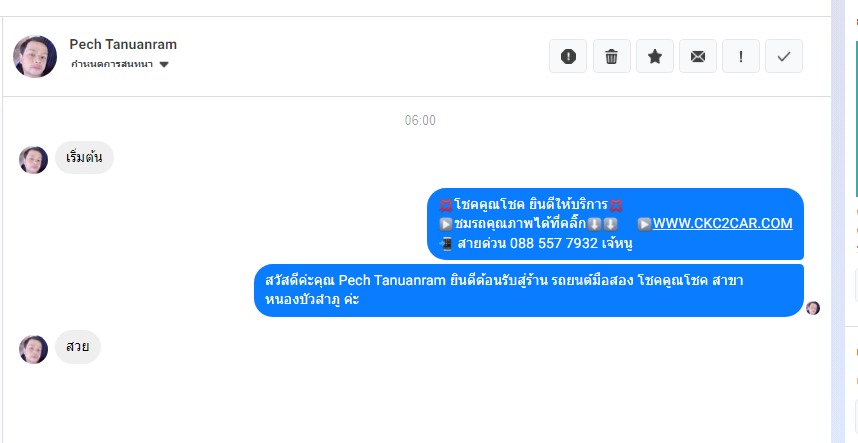This screenshot has height=443, width=858.
Task: Click the 06:00 timestamp
Action: (420, 120)
